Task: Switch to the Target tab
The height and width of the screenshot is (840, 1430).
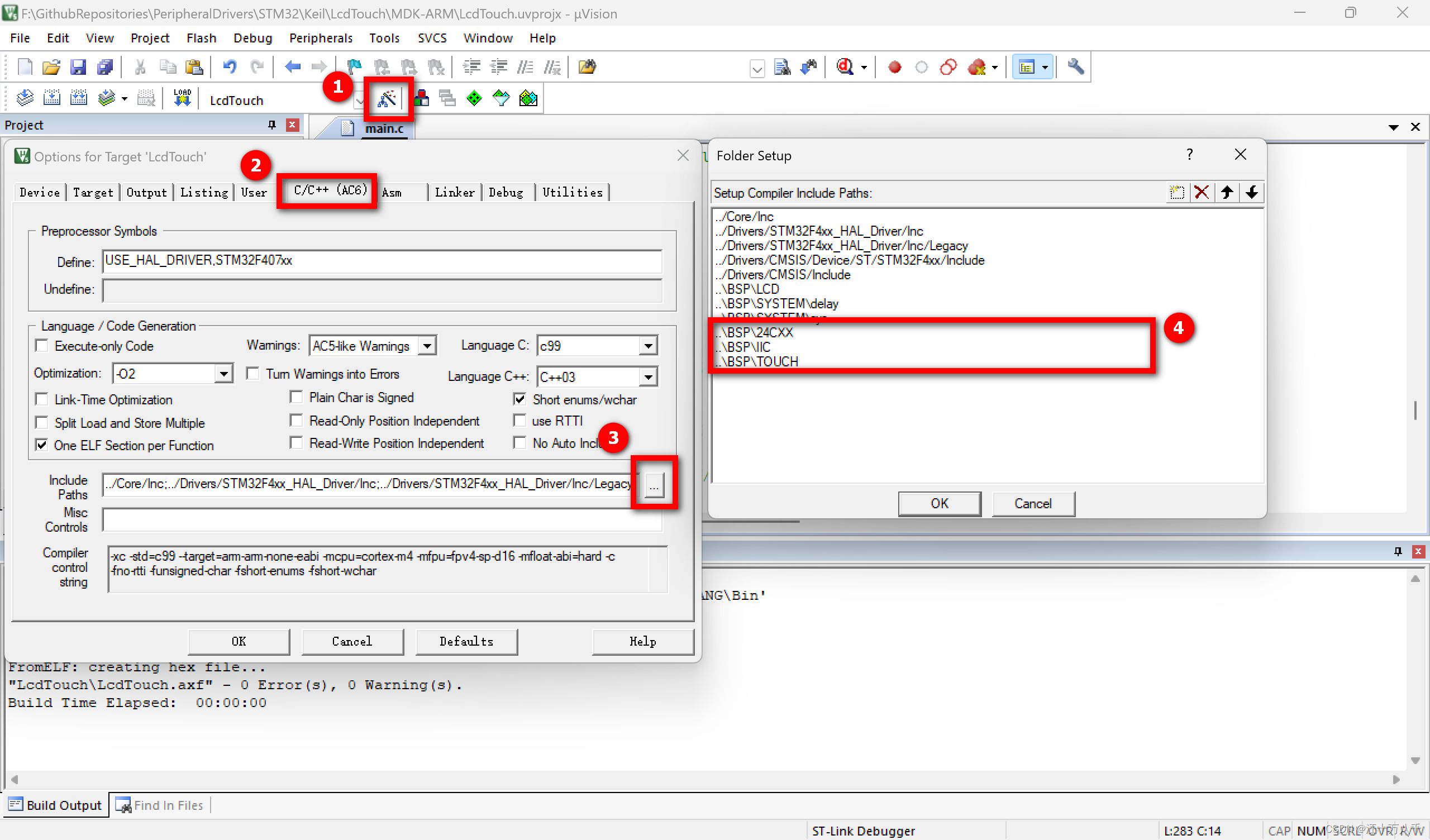Action: coord(93,192)
